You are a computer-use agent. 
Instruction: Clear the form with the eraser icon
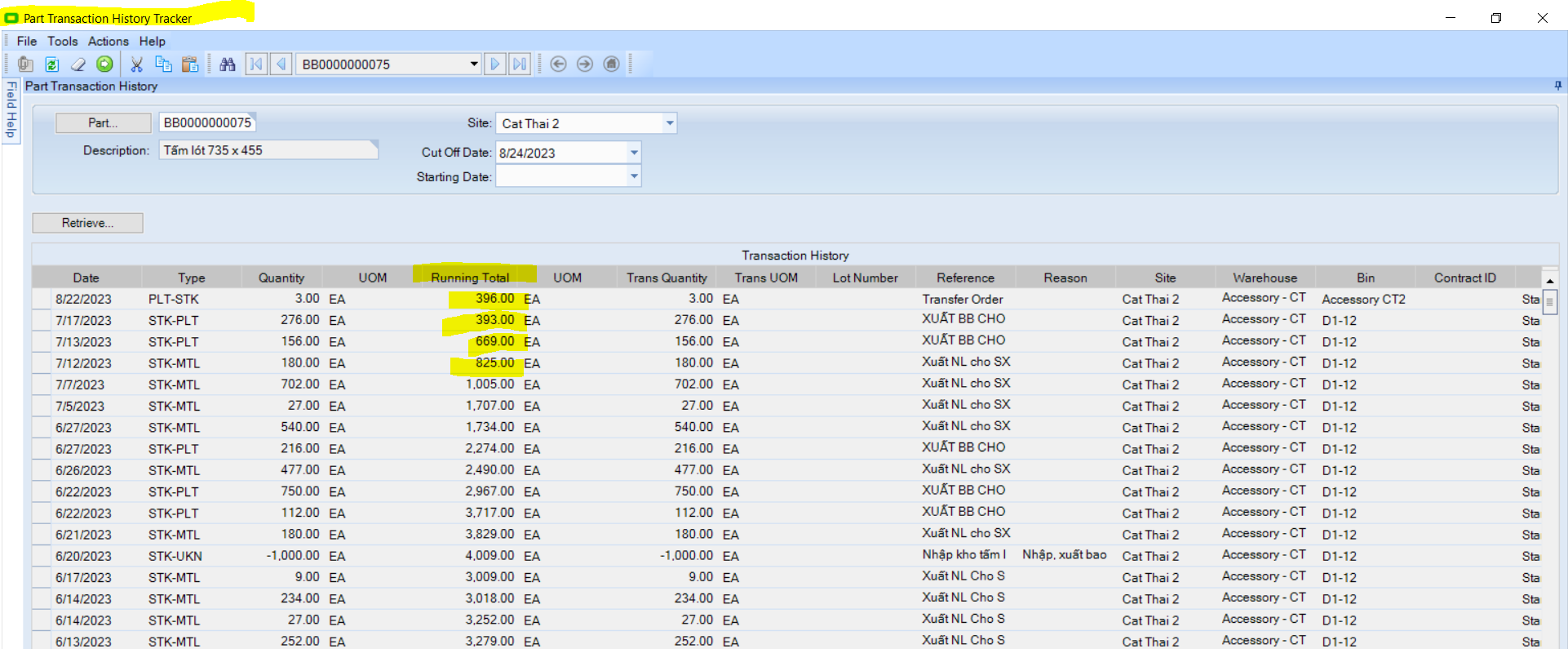78,64
